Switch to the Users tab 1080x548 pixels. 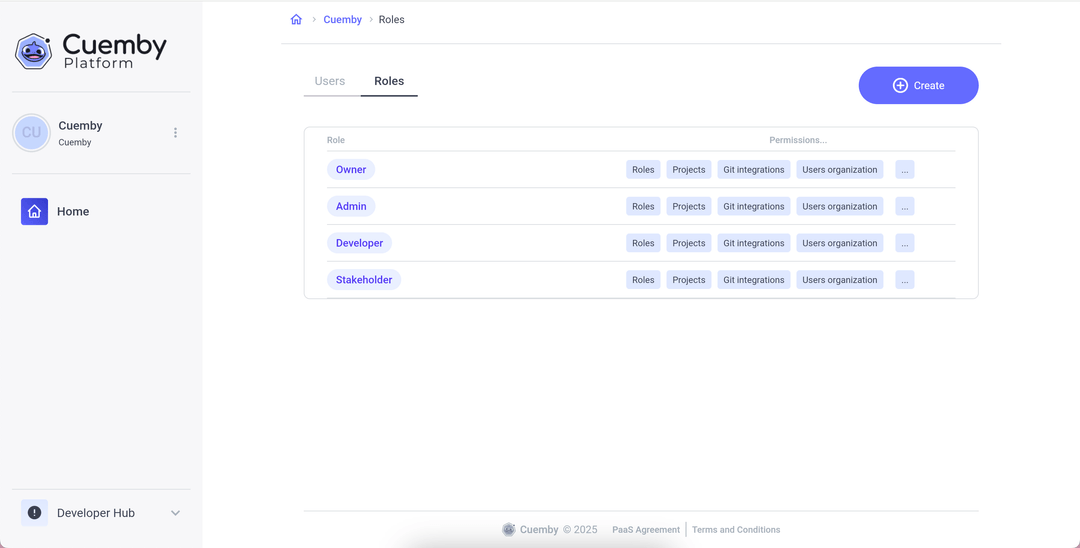pyautogui.click(x=330, y=81)
